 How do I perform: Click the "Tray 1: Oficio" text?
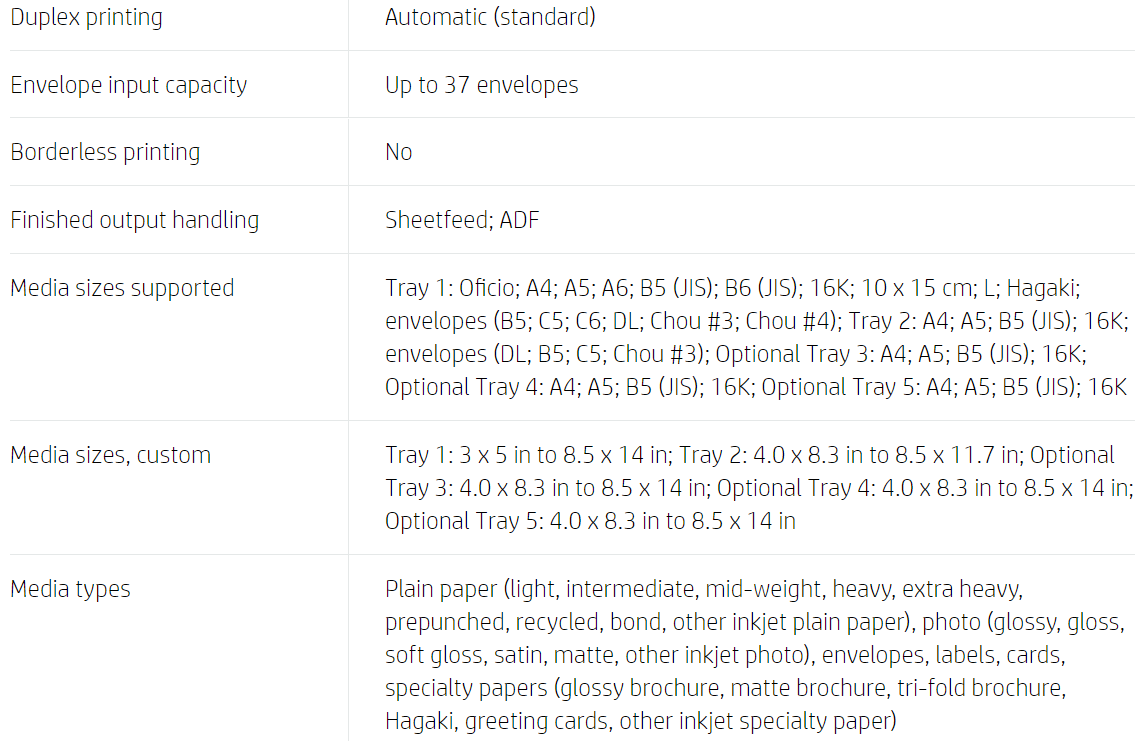pos(448,288)
